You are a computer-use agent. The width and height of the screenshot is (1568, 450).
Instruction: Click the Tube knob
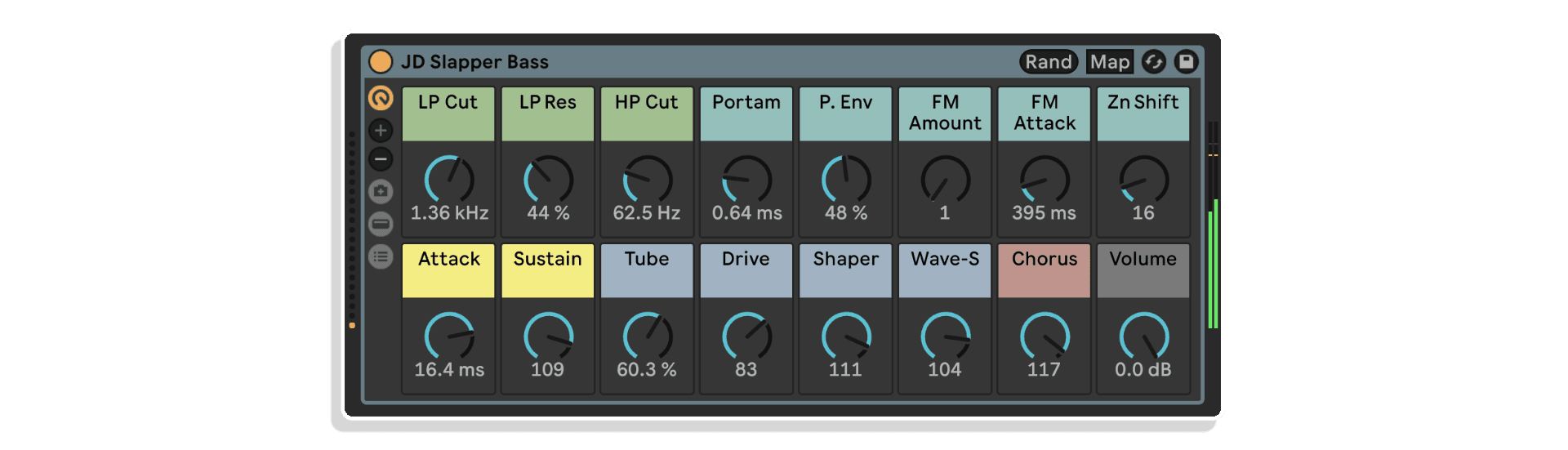(x=648, y=336)
